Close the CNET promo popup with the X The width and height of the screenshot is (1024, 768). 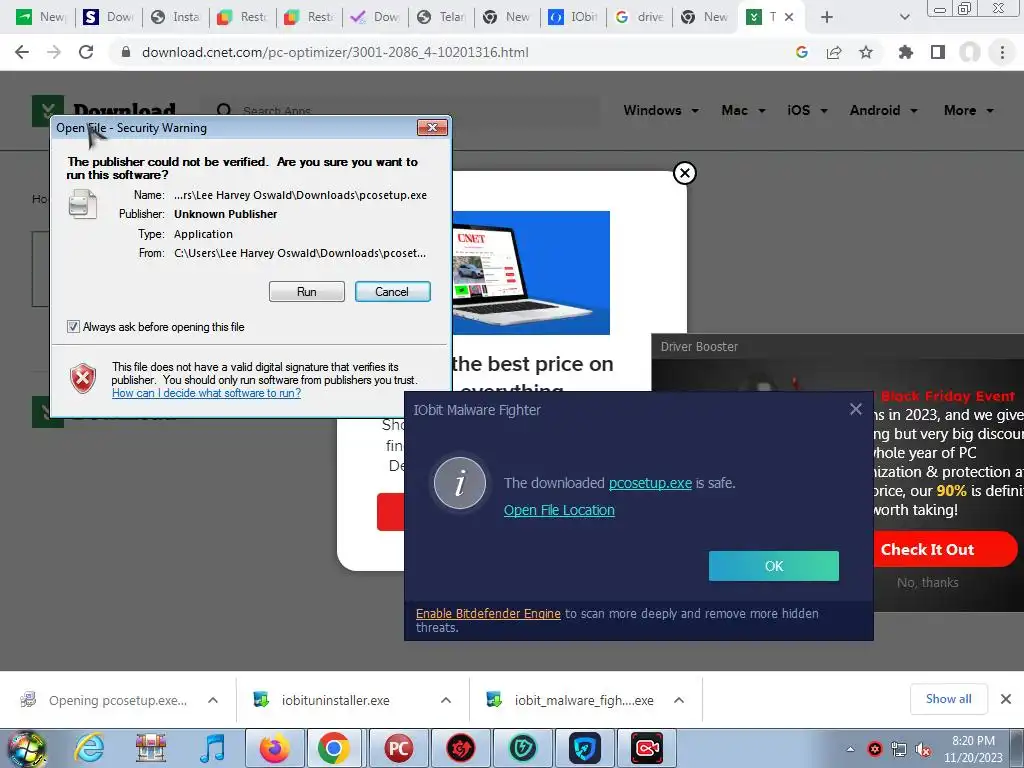click(684, 173)
